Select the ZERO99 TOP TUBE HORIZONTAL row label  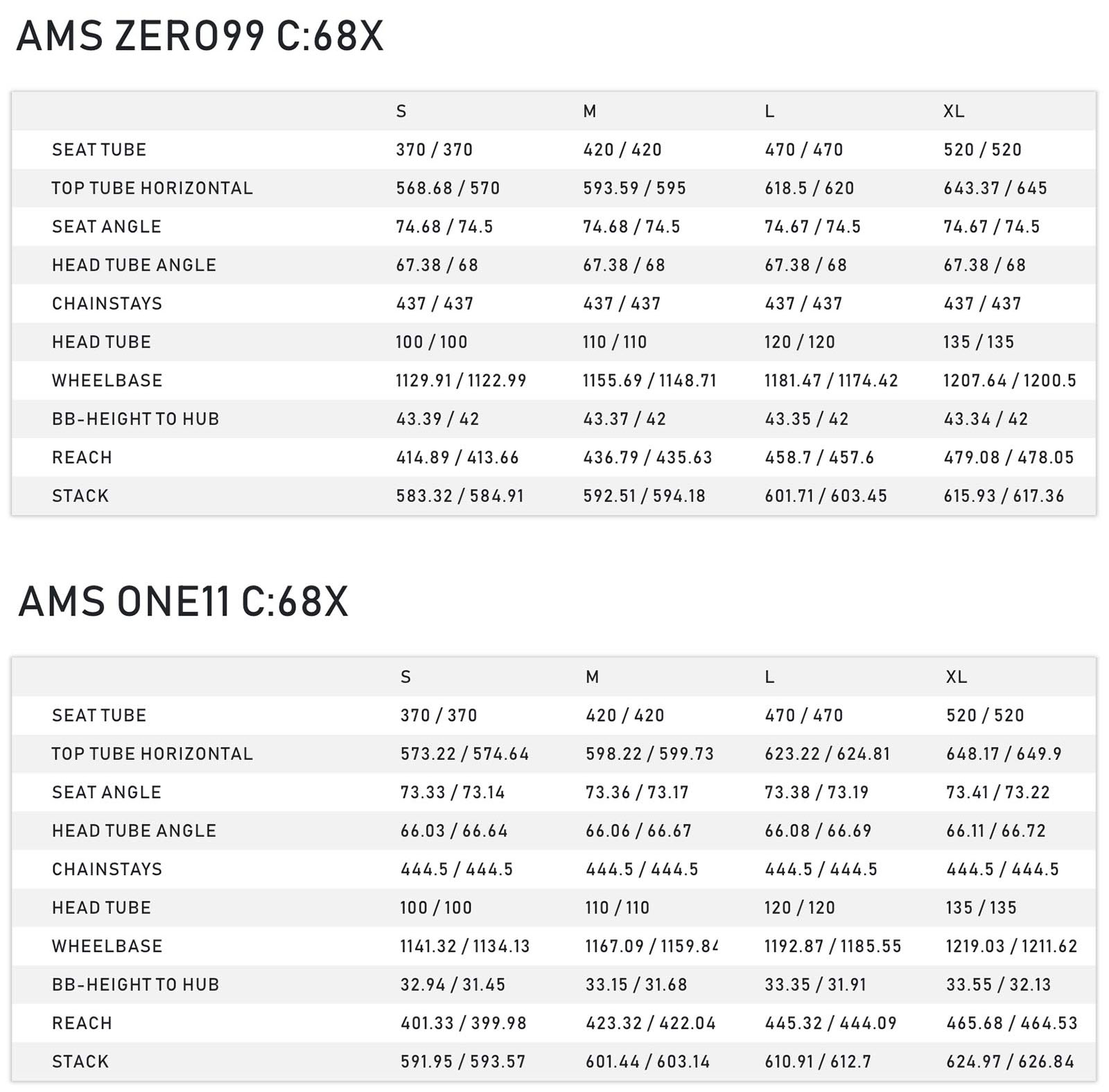pyautogui.click(x=152, y=188)
